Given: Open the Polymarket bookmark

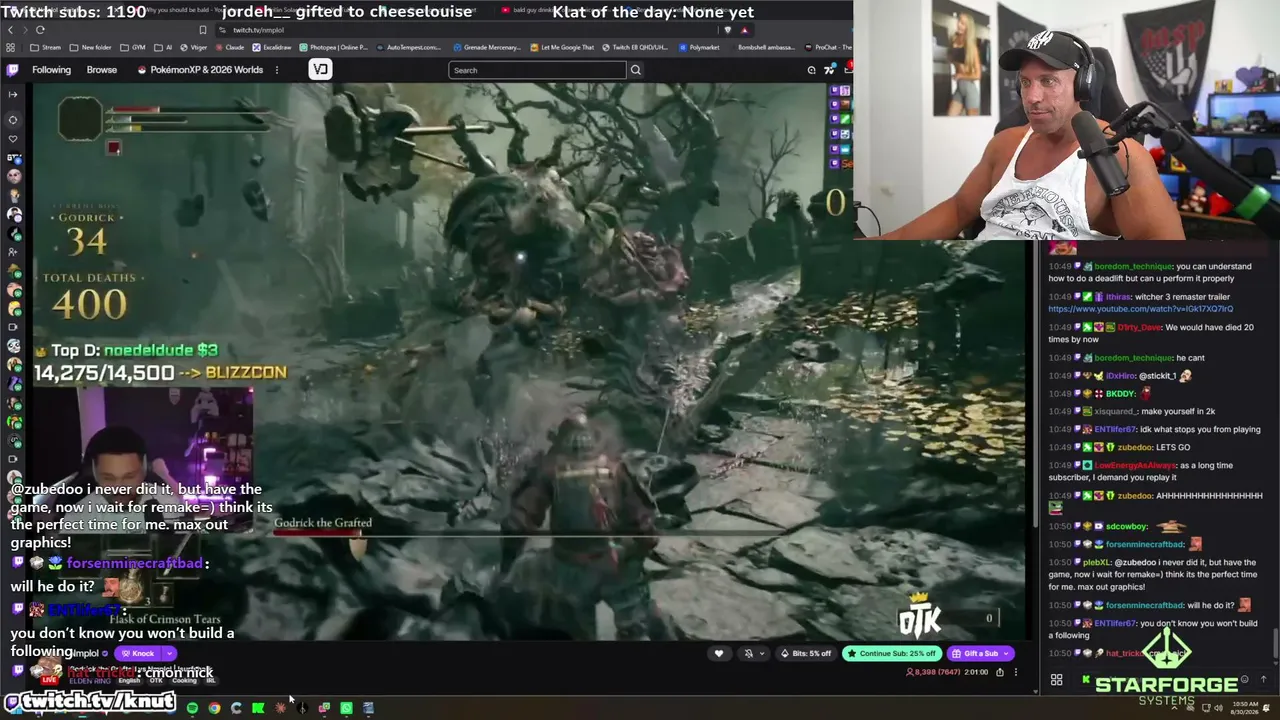Looking at the screenshot, I should (x=699, y=47).
